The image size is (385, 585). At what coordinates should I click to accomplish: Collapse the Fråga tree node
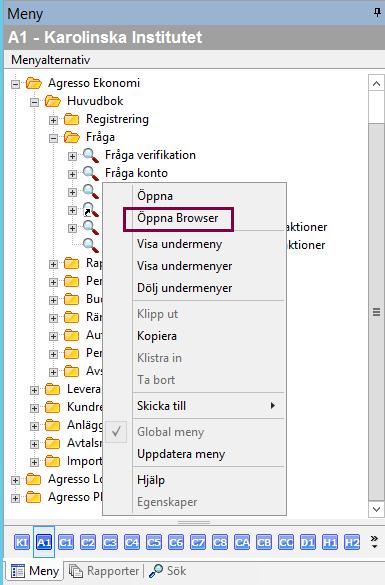coord(53,138)
